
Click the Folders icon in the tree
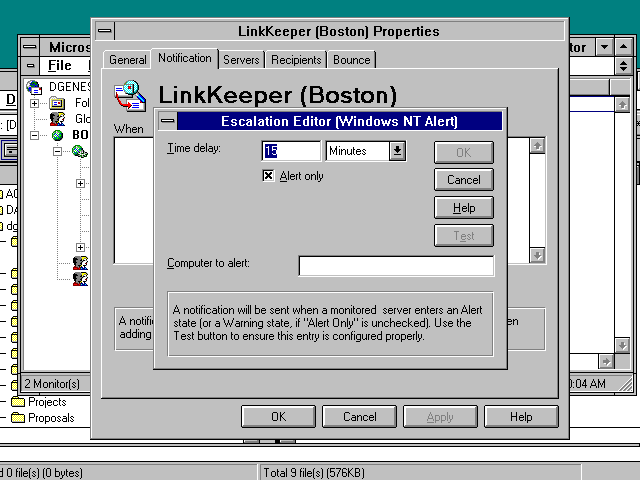pyautogui.click(x=57, y=103)
